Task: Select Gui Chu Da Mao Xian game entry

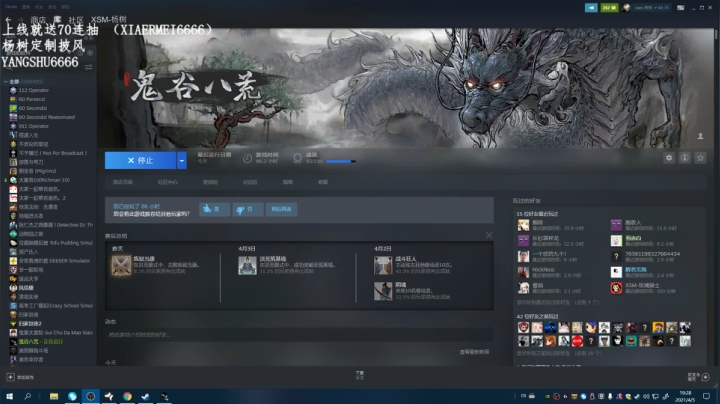Action: (x=56, y=332)
